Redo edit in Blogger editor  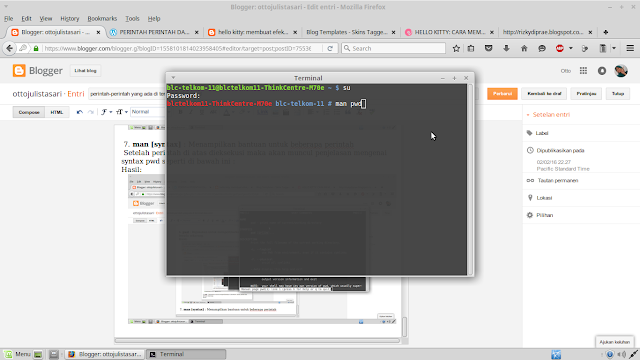[91, 112]
